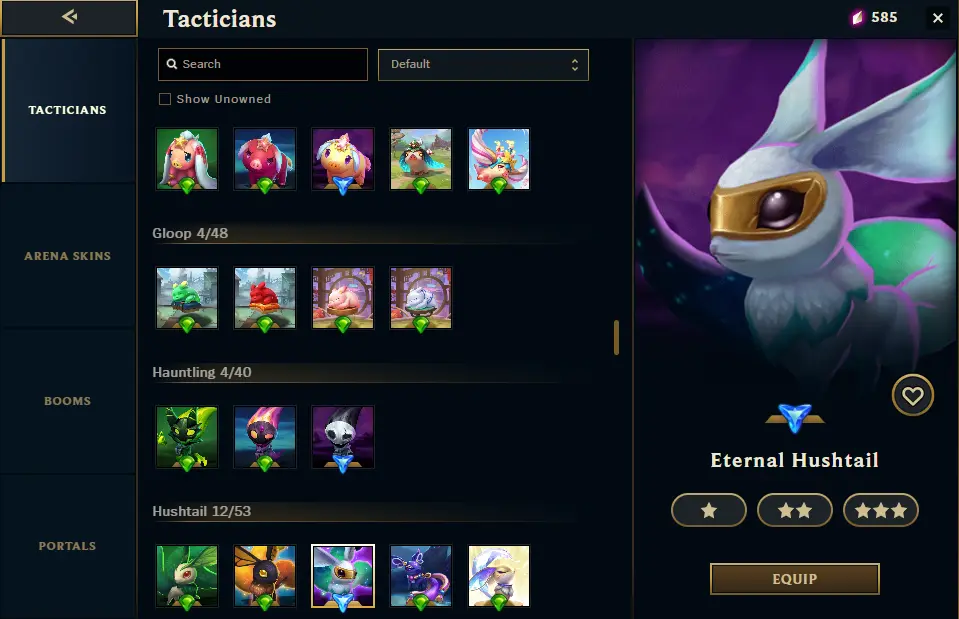
Task: Click the tactician list scrollbar handle
Action: 616,337
